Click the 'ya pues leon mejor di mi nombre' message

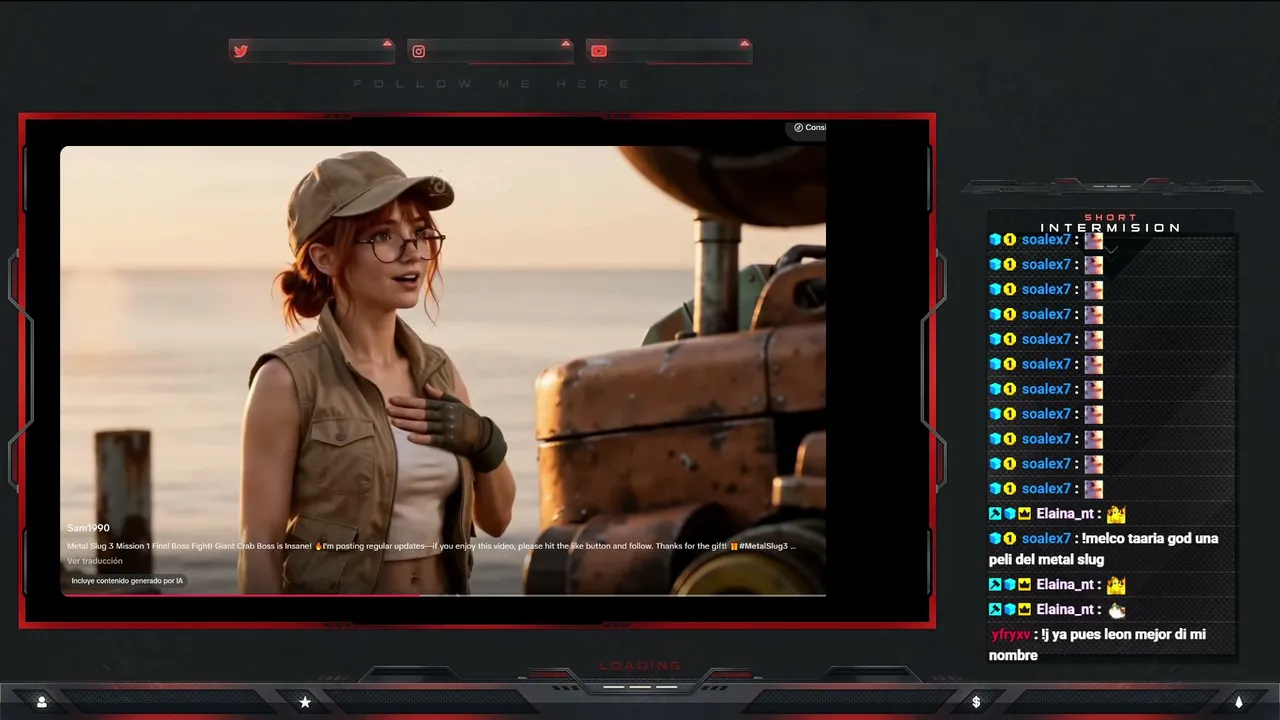(x=1097, y=645)
